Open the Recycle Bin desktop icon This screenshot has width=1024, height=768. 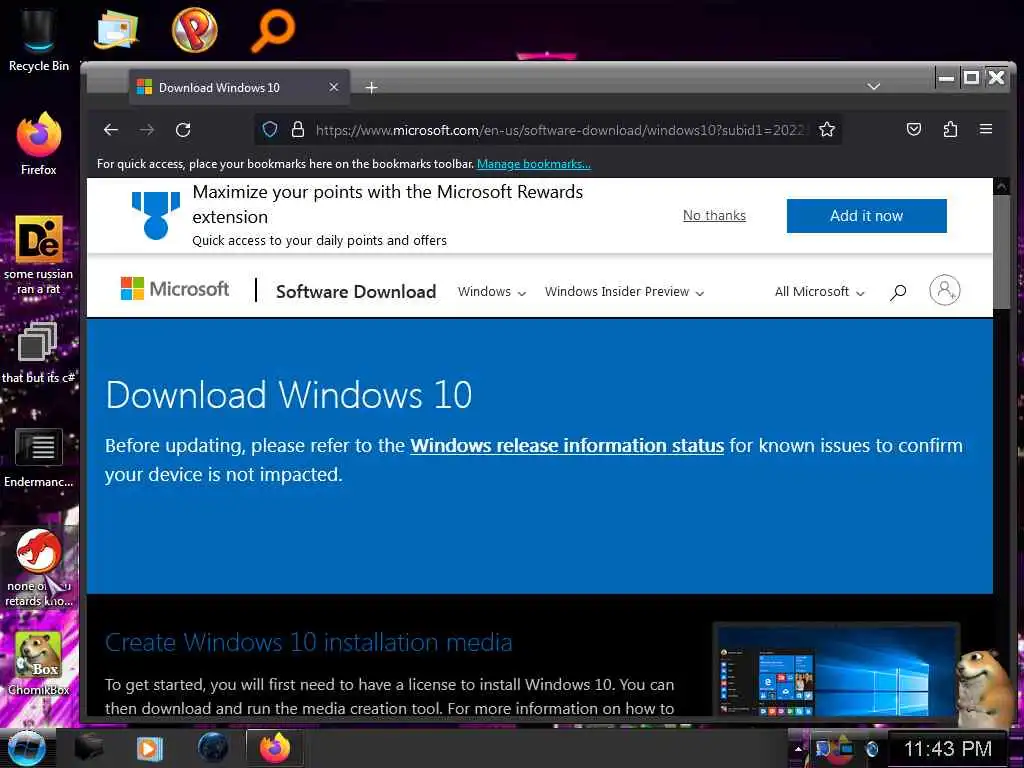click(x=39, y=39)
